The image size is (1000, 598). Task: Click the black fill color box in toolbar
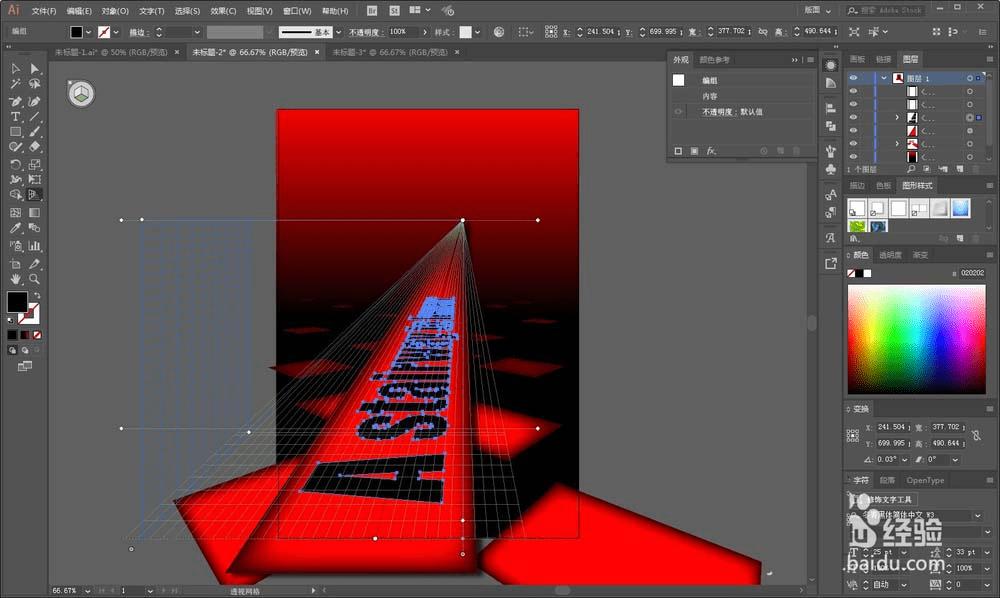tap(17, 302)
